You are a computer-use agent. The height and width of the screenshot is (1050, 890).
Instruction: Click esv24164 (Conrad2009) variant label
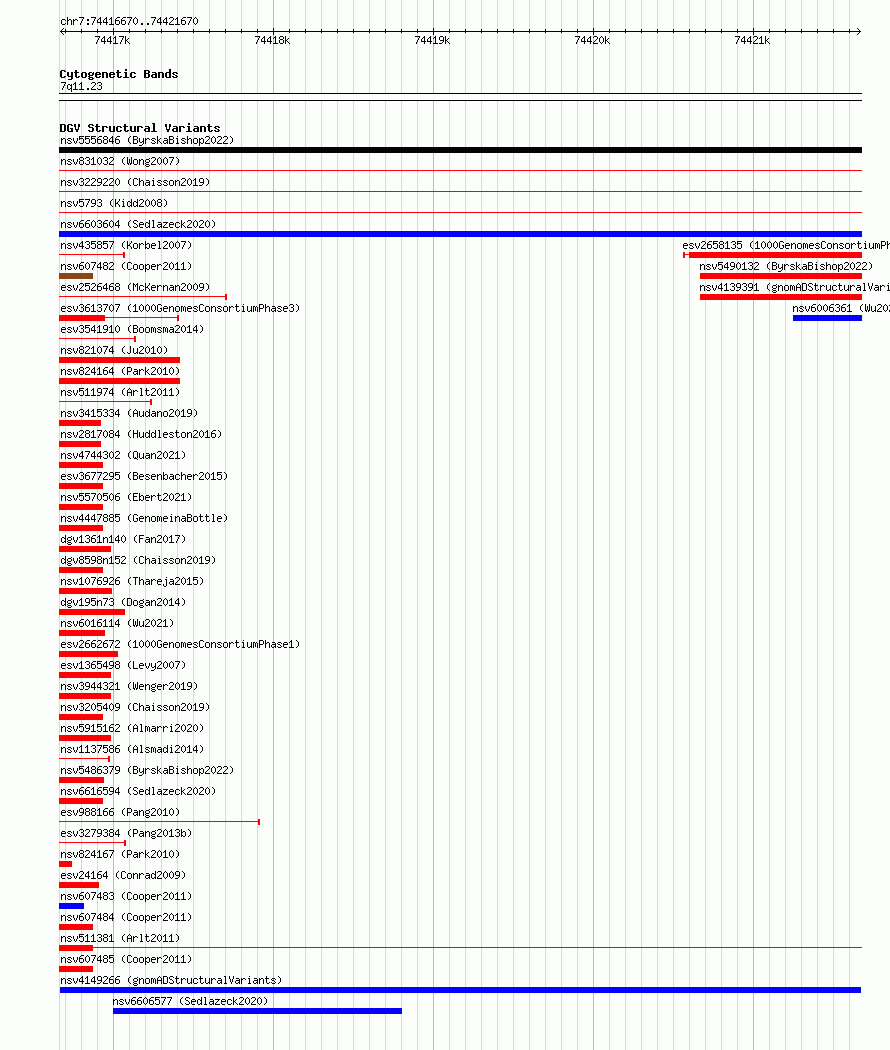pyautogui.click(x=123, y=875)
